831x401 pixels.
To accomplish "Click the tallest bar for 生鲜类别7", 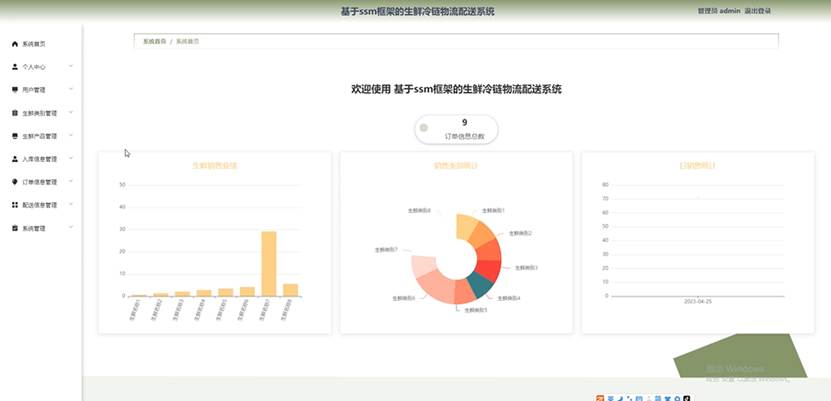I will pos(269,263).
